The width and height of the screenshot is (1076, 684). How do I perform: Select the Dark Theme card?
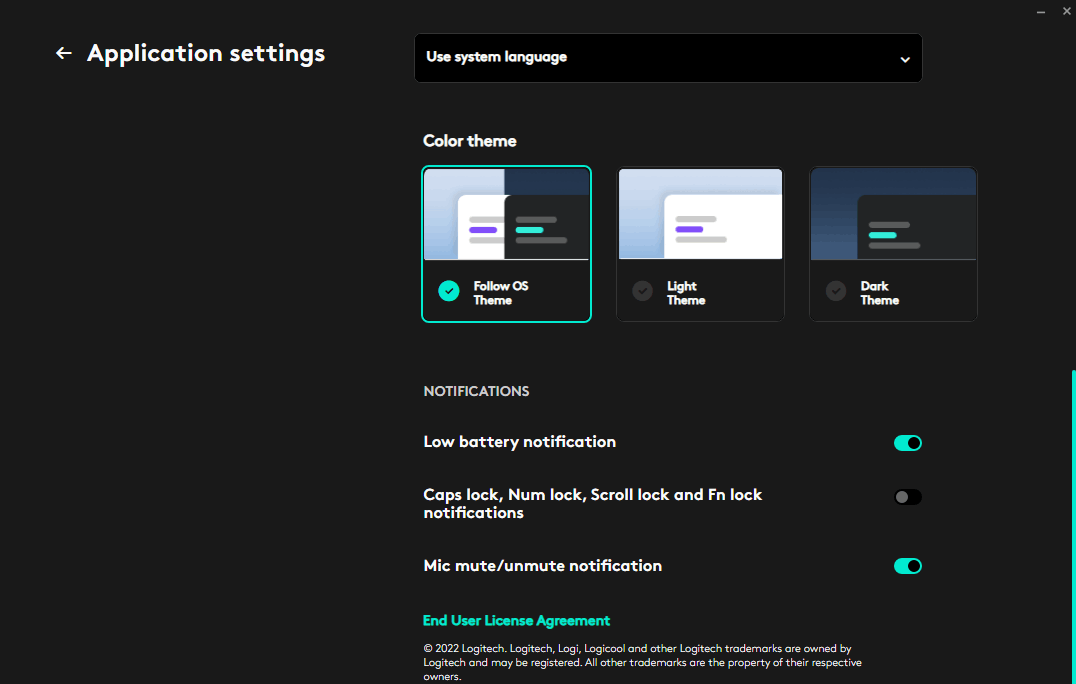[893, 244]
